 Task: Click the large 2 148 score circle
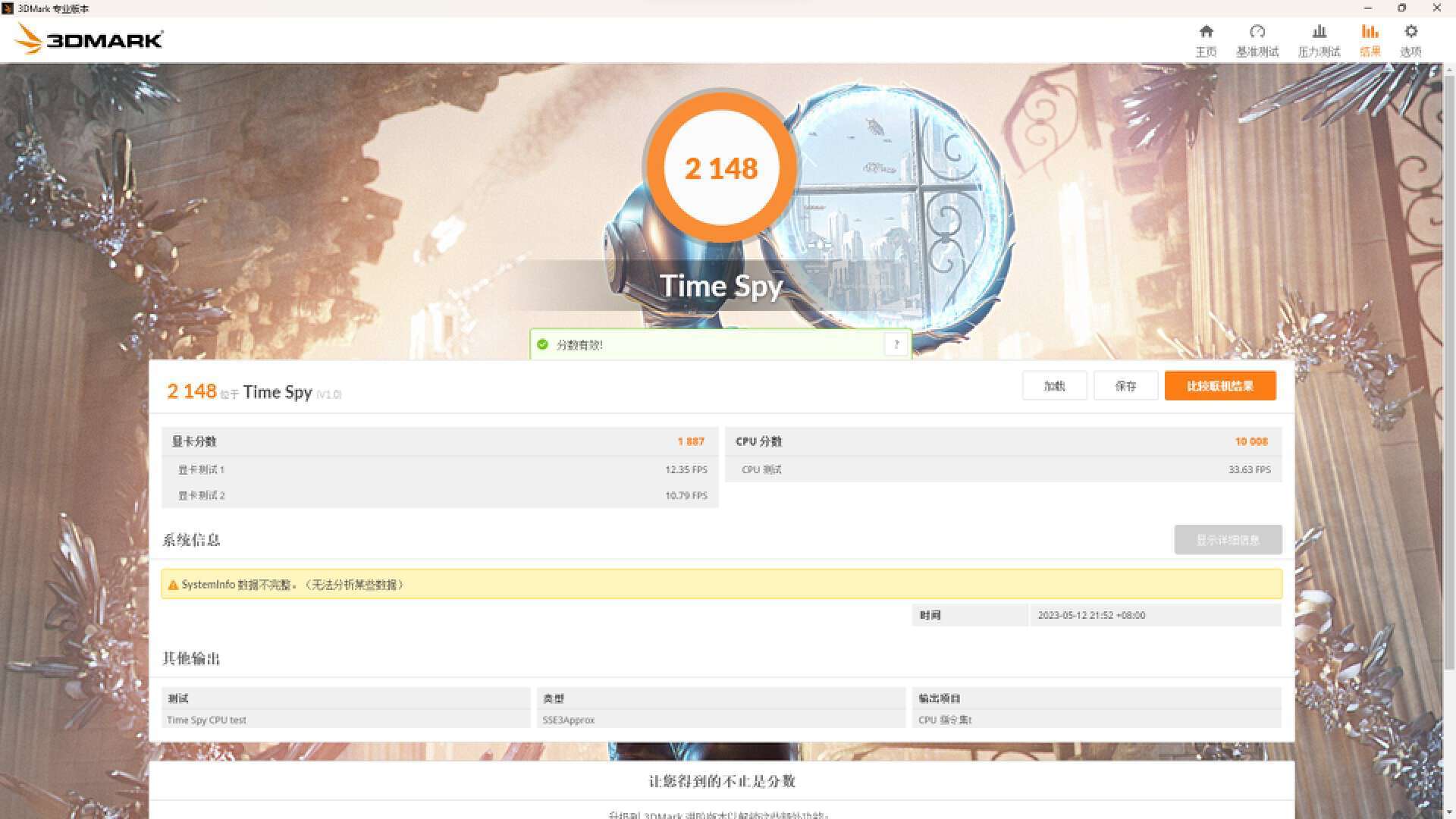721,168
